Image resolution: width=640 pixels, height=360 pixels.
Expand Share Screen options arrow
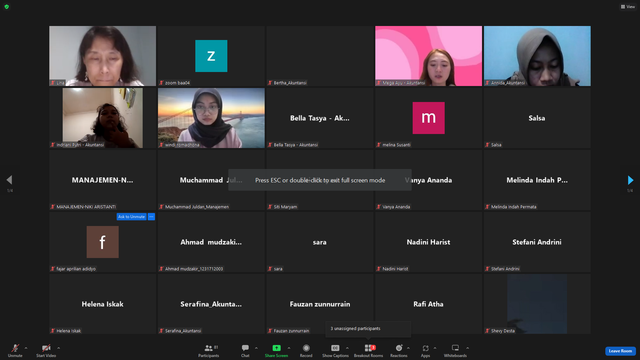pyautogui.click(x=289, y=348)
